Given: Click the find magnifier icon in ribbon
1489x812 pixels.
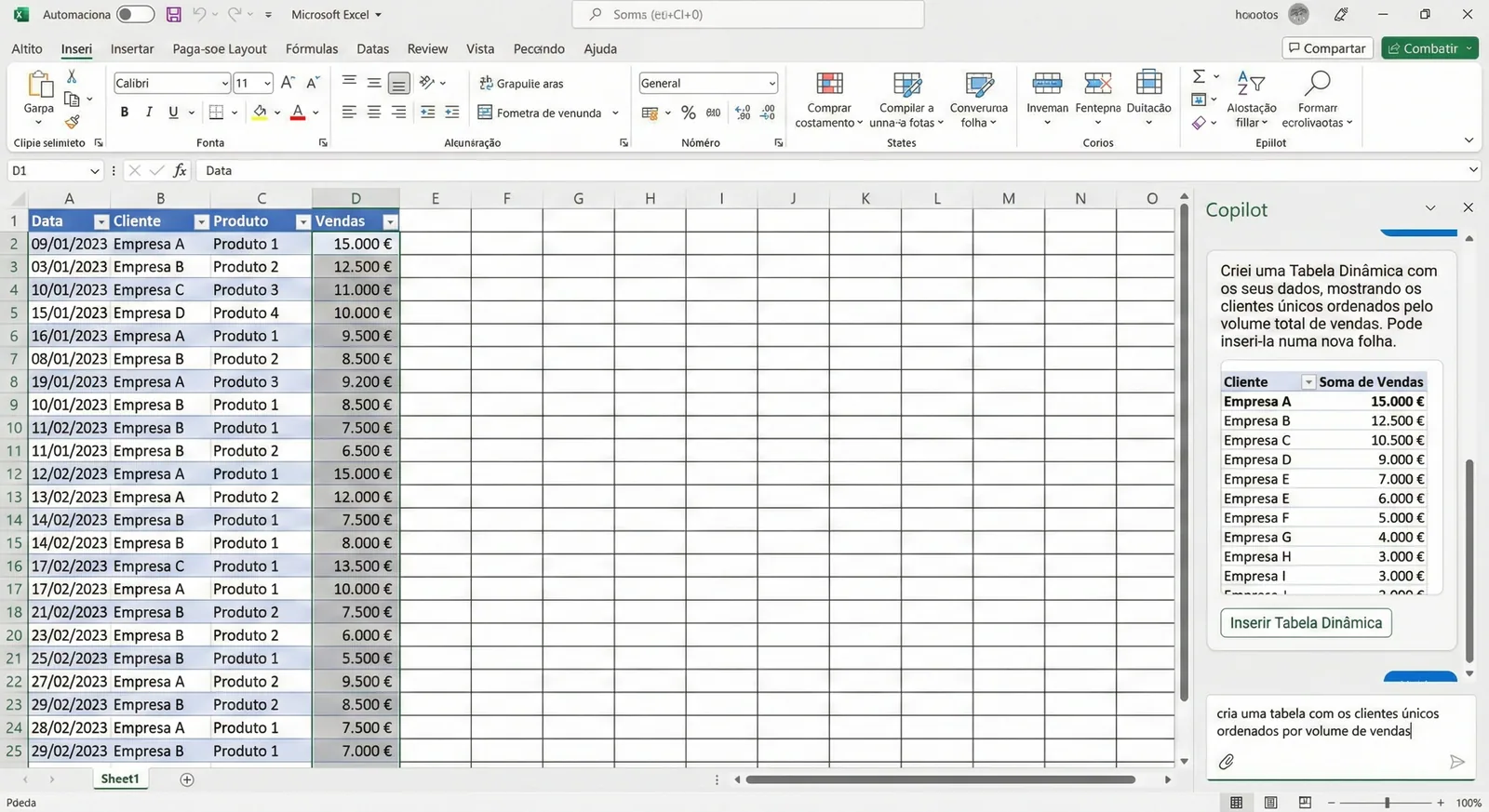Looking at the screenshot, I should click(1317, 83).
